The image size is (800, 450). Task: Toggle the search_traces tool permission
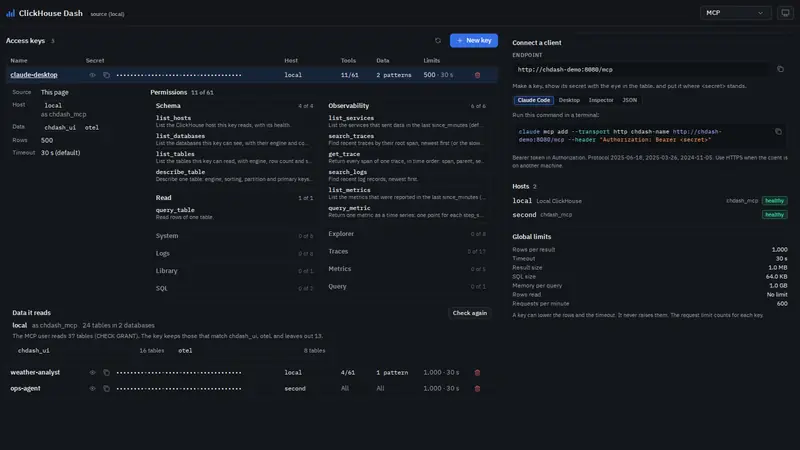point(407,139)
